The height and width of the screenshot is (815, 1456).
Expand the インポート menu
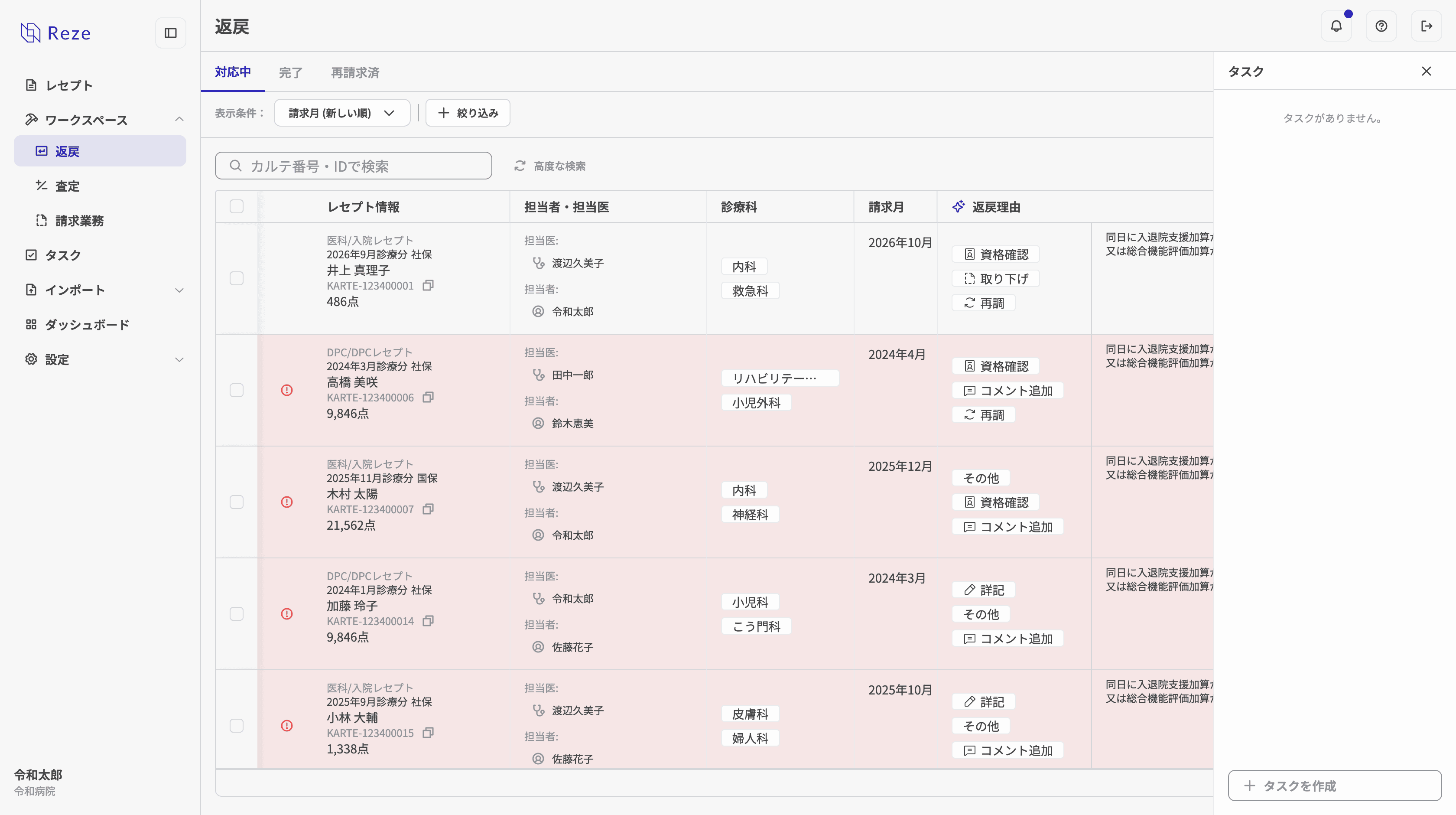(x=179, y=290)
